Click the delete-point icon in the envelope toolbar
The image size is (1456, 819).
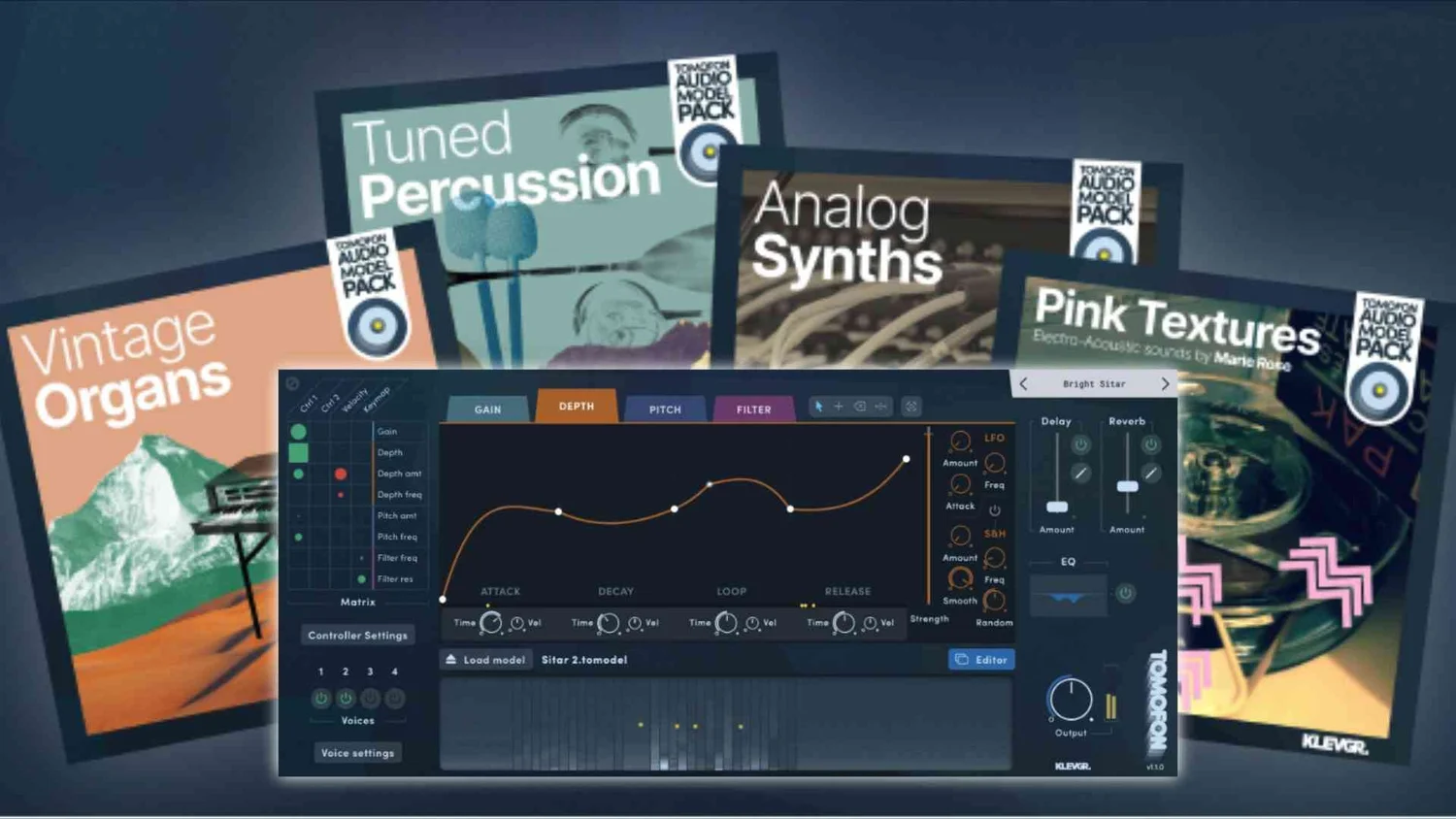[x=860, y=406]
